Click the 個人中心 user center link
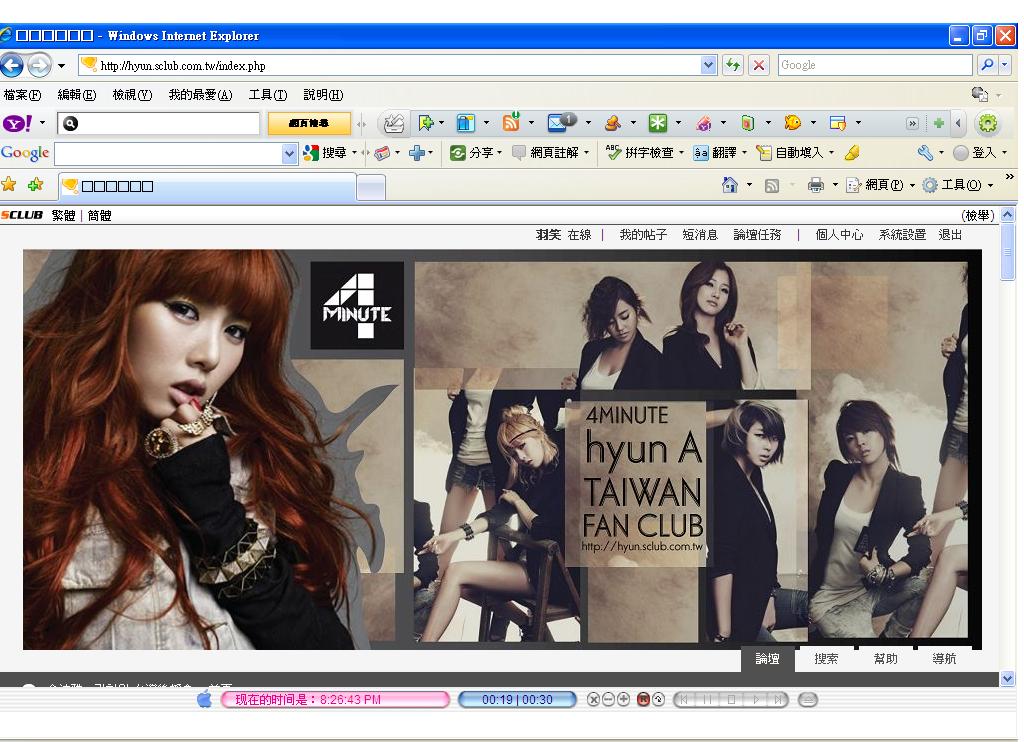The height and width of the screenshot is (742, 1024). [x=839, y=234]
